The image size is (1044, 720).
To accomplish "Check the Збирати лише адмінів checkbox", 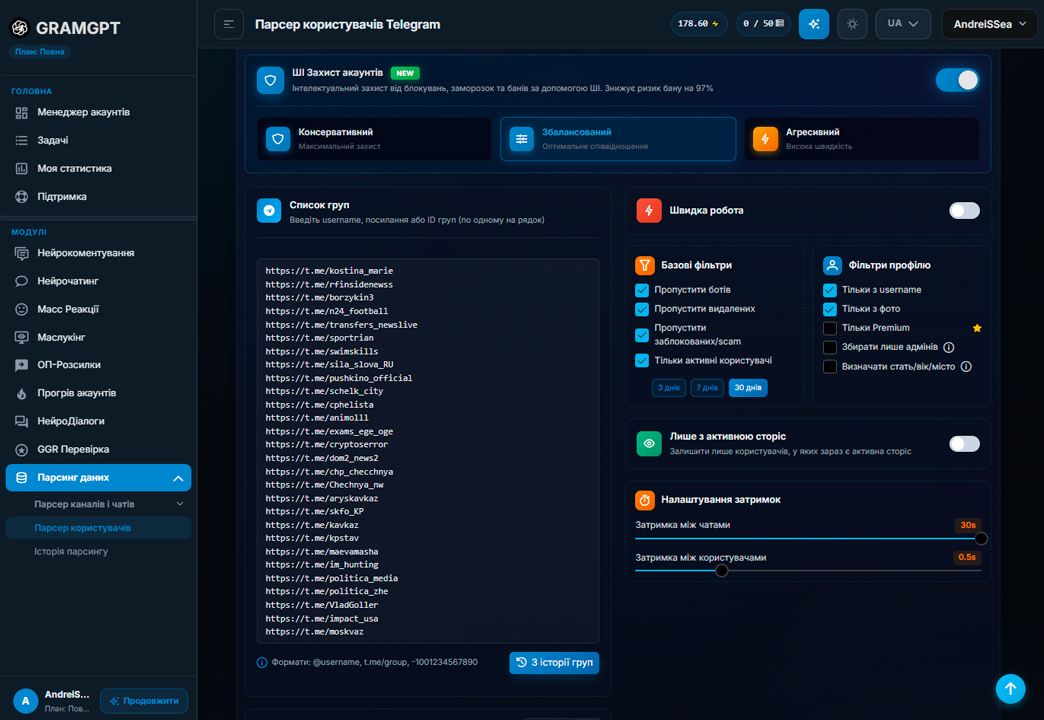I will [x=830, y=347].
